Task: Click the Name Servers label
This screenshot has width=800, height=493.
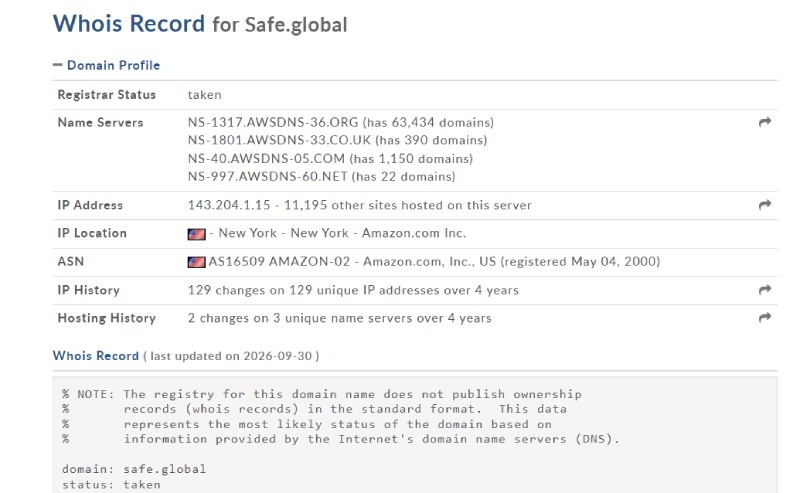Action: coord(101,122)
